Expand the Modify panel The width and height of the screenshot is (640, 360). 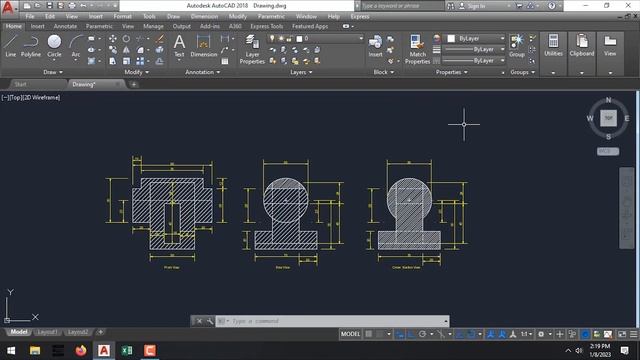[136, 72]
